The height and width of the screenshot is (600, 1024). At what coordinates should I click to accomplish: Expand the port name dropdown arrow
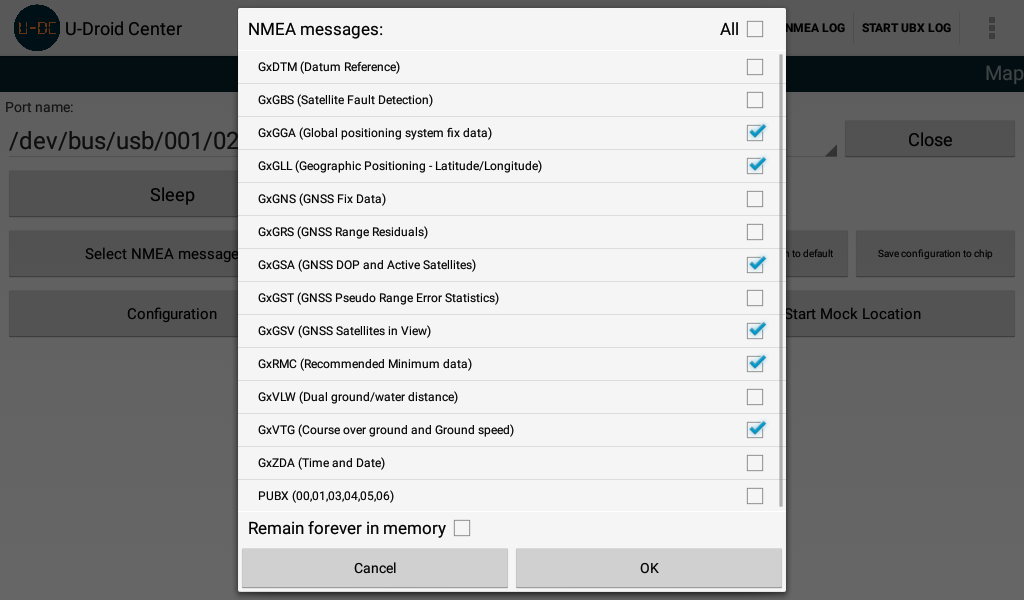pyautogui.click(x=829, y=151)
